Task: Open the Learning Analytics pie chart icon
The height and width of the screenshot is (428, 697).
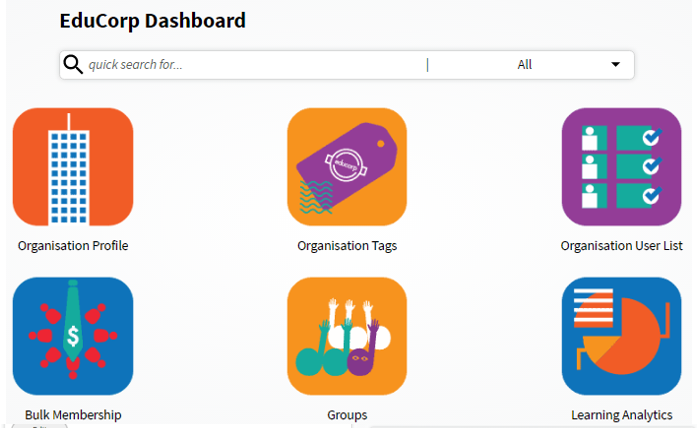Action: coord(621,336)
